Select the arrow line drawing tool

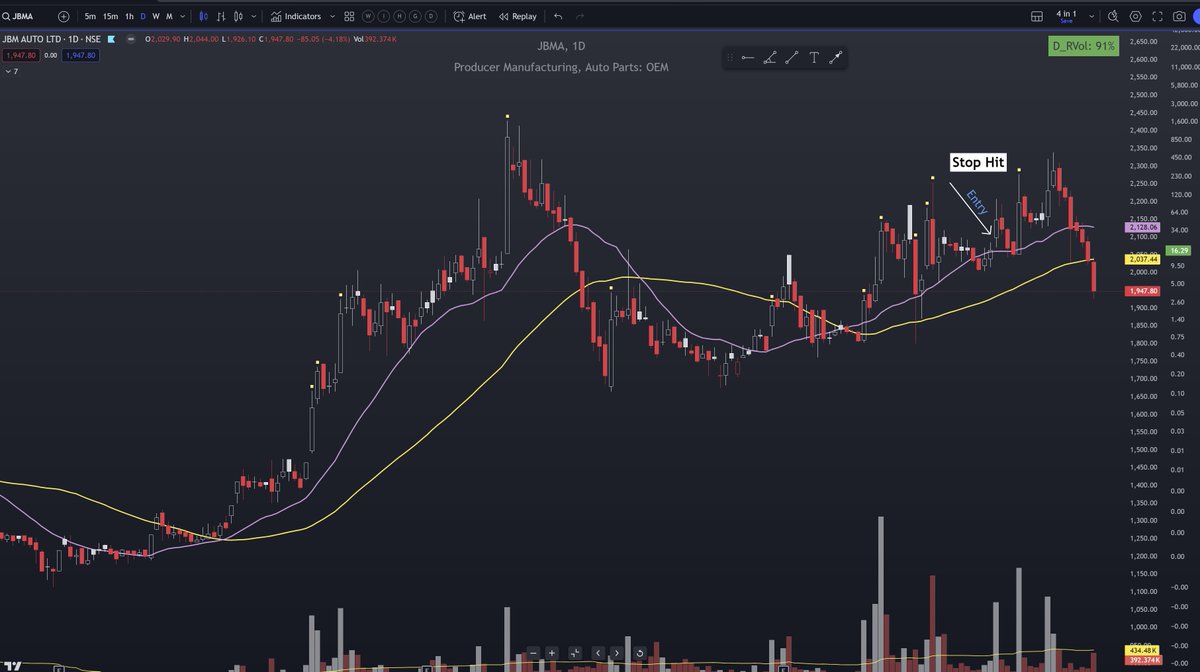point(835,58)
